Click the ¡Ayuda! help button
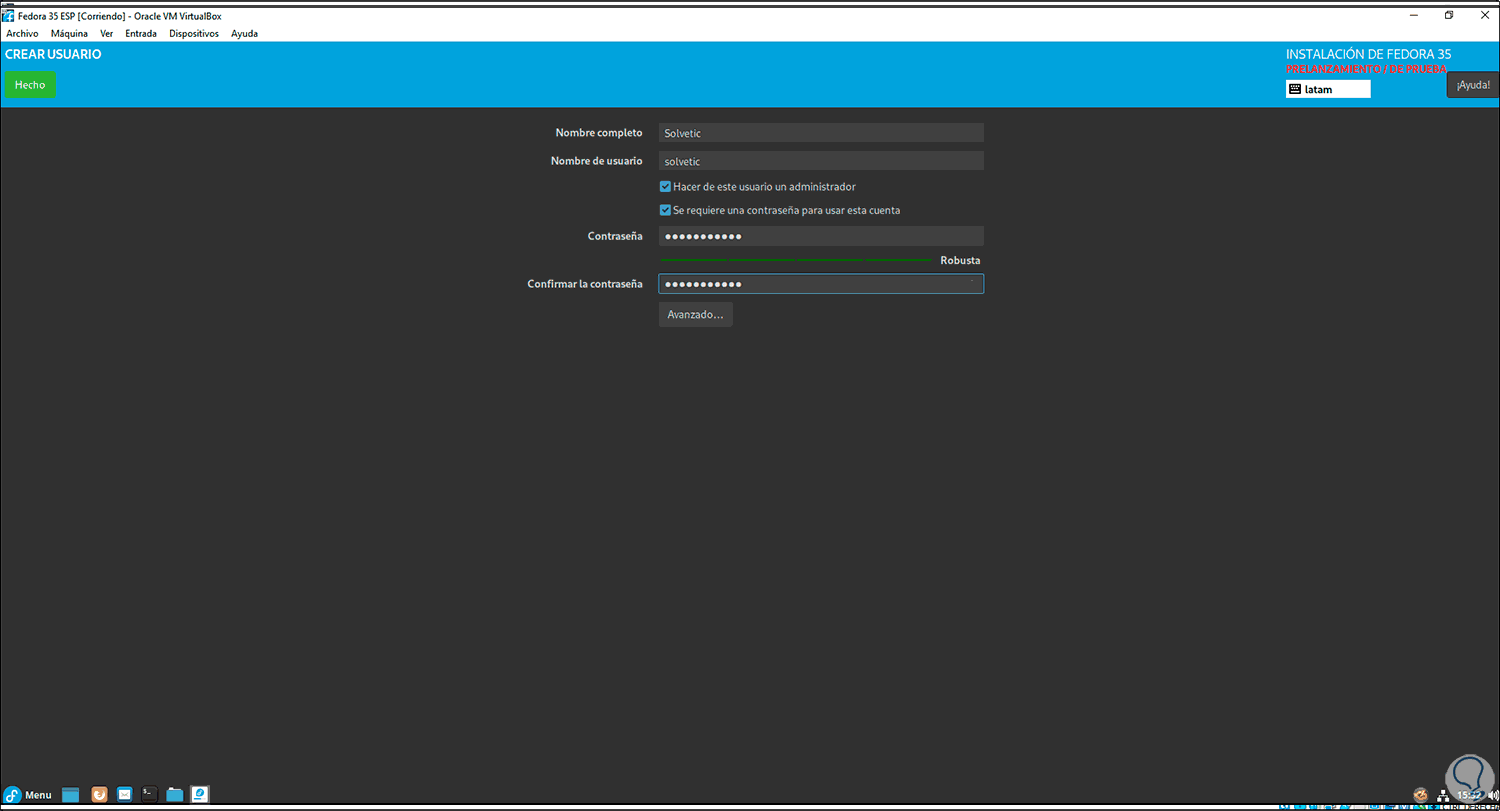Viewport: 1500px width, 811px height. [x=1473, y=85]
